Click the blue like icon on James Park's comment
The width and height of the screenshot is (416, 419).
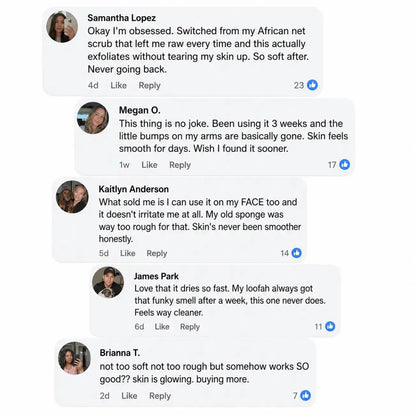point(330,326)
